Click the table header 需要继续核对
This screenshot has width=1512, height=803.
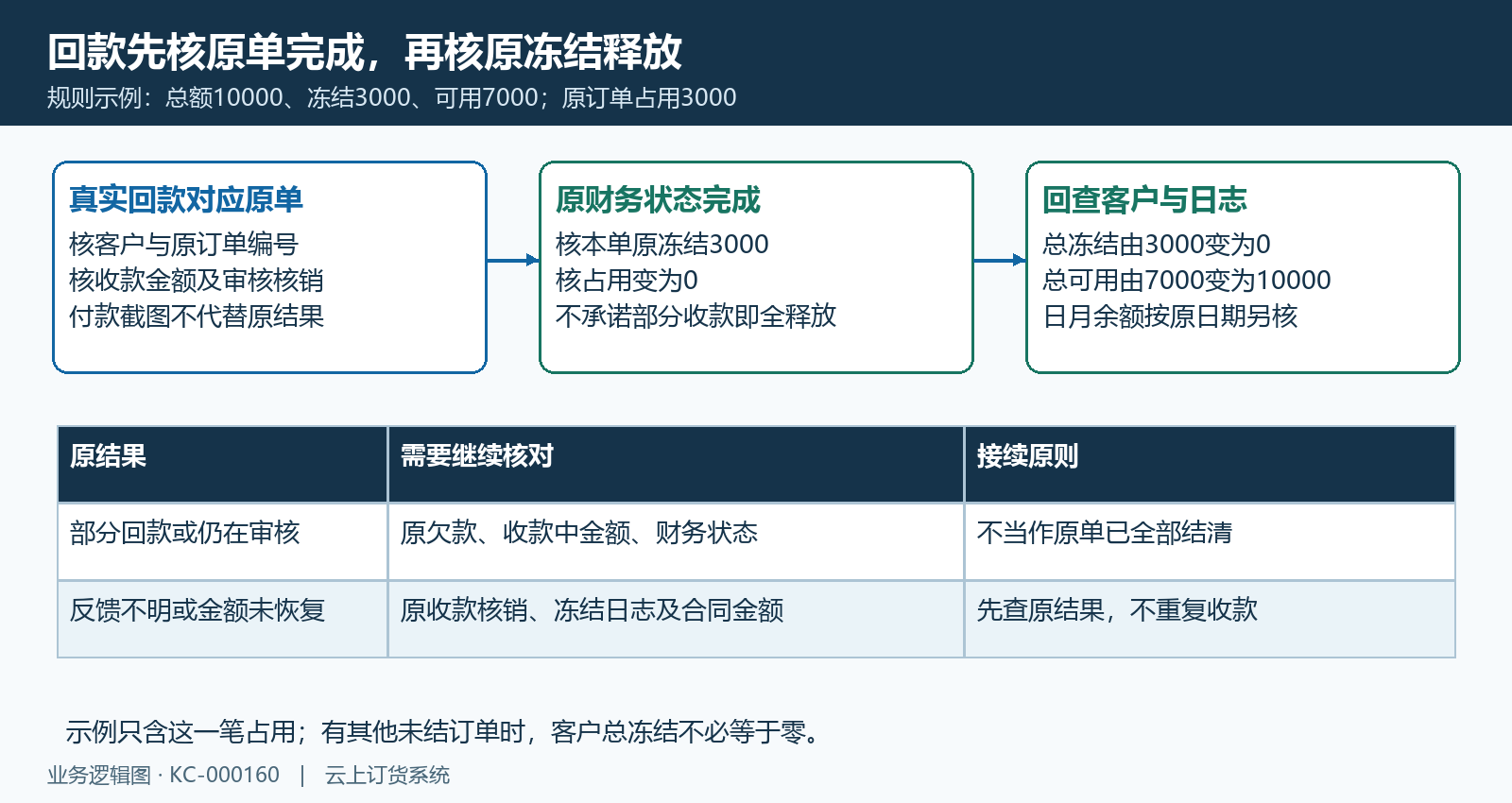coord(676,464)
